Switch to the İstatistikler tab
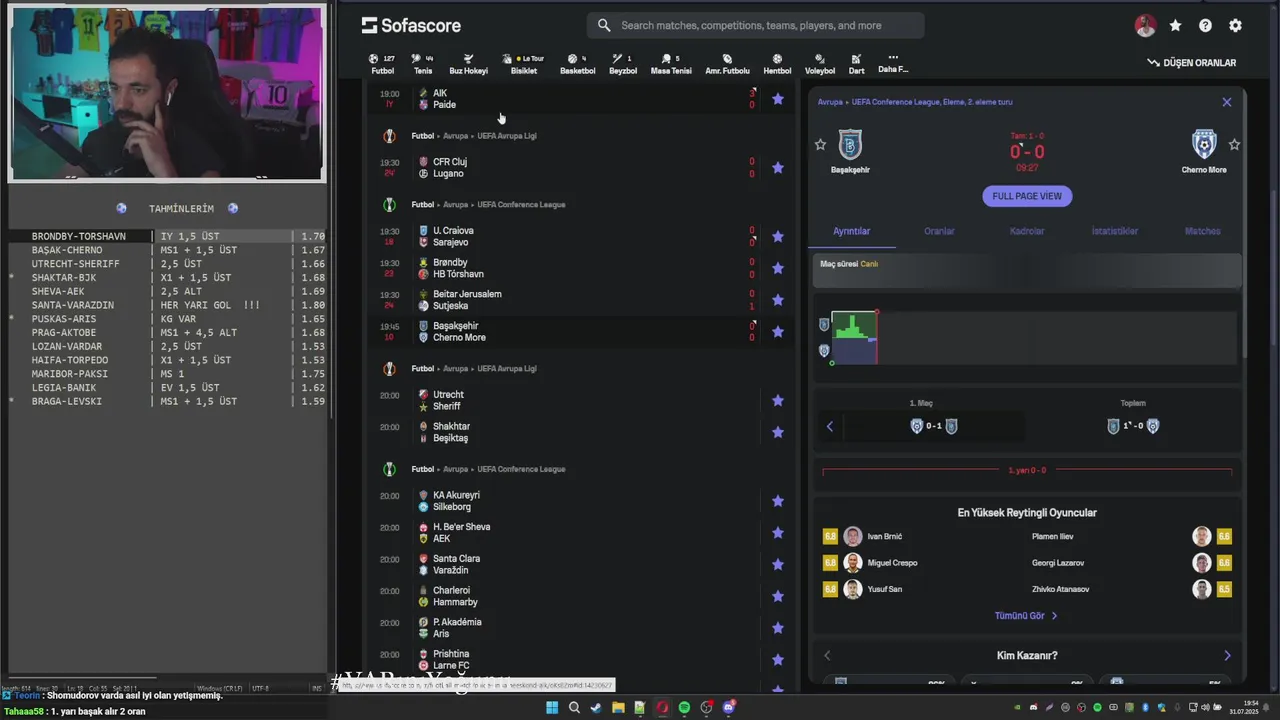The height and width of the screenshot is (720, 1280). 1115,231
